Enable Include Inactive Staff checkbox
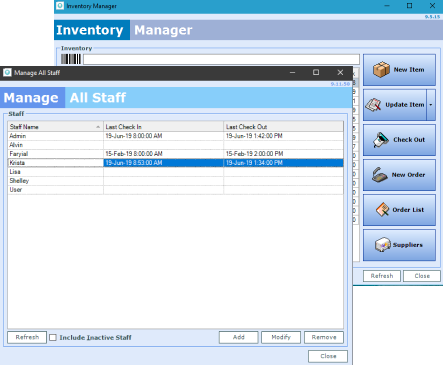This screenshot has height=365, width=443. pos(53,337)
